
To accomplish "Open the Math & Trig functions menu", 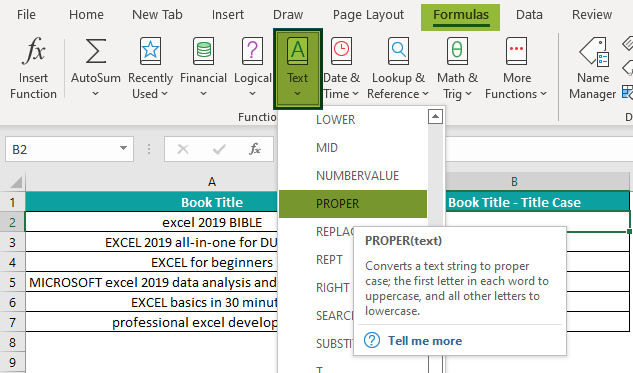I will pos(457,68).
